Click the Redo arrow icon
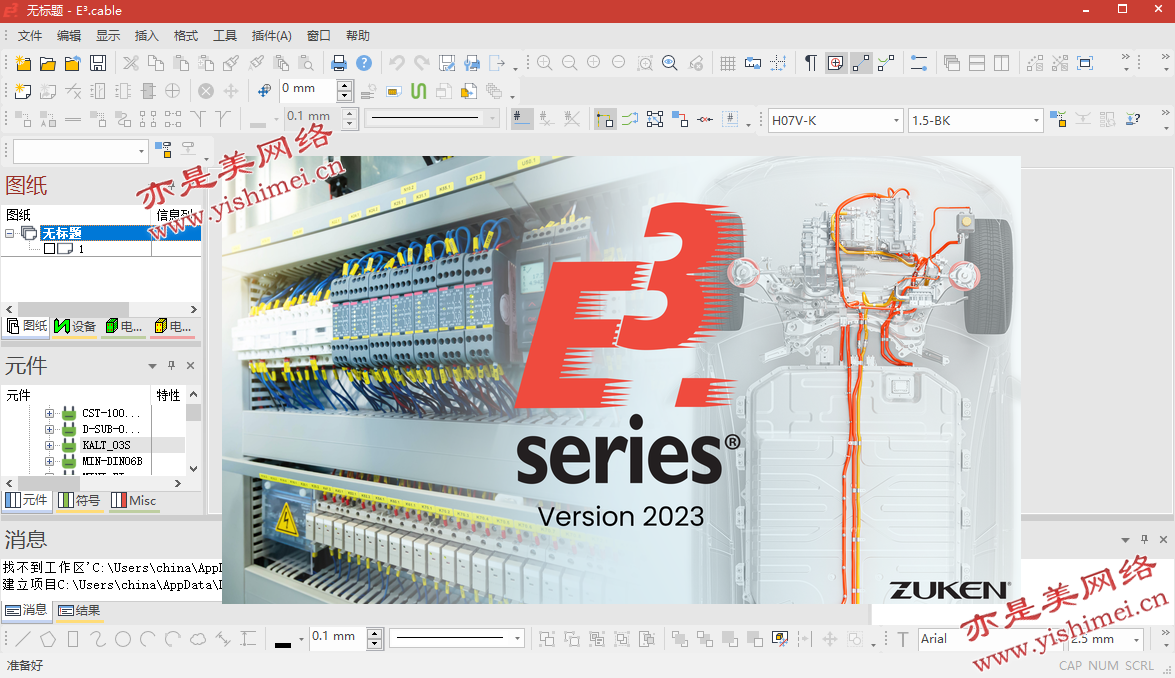This screenshot has height=678, width=1175. click(422, 63)
